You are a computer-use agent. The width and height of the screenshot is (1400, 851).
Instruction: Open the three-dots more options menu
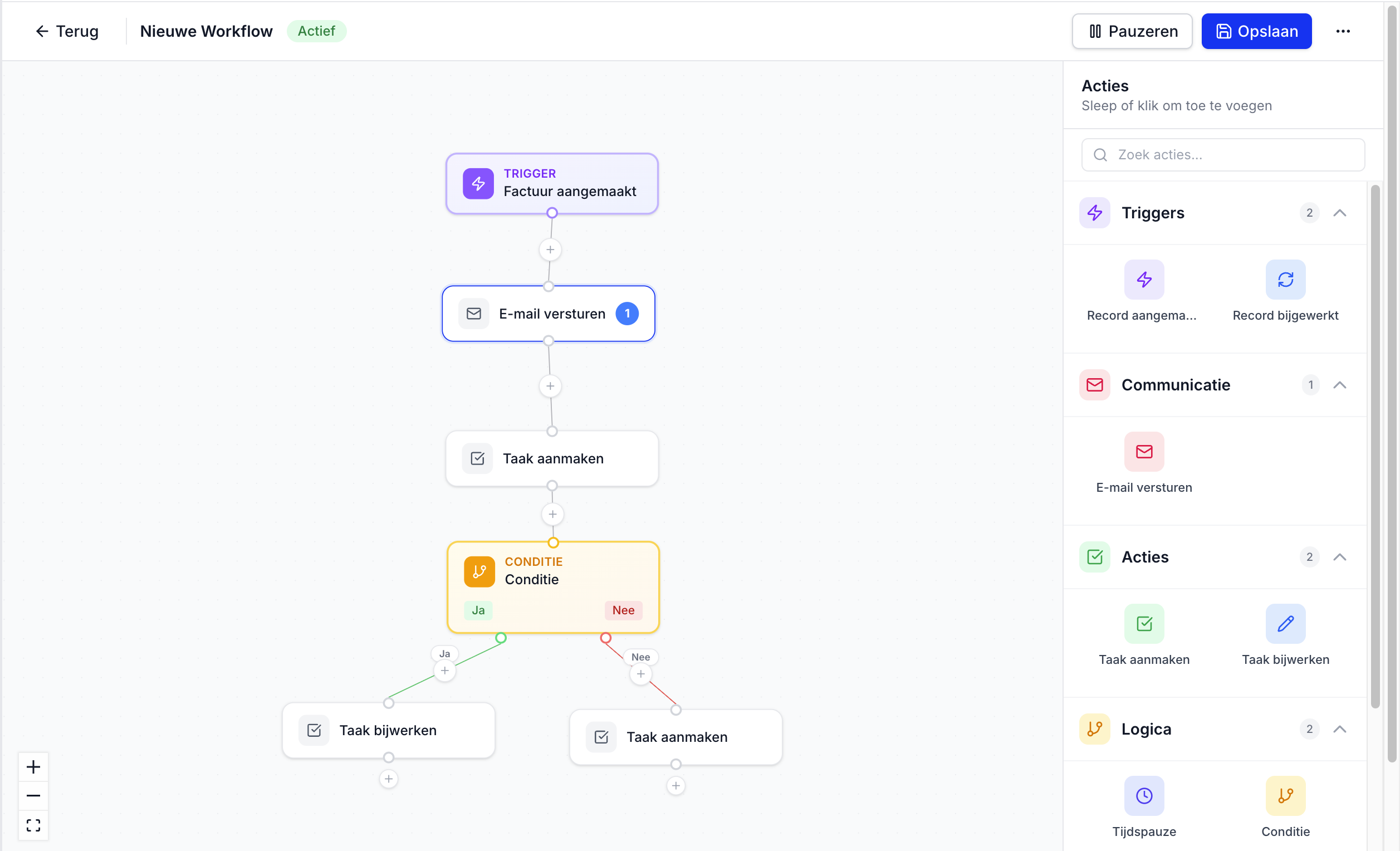(x=1343, y=31)
